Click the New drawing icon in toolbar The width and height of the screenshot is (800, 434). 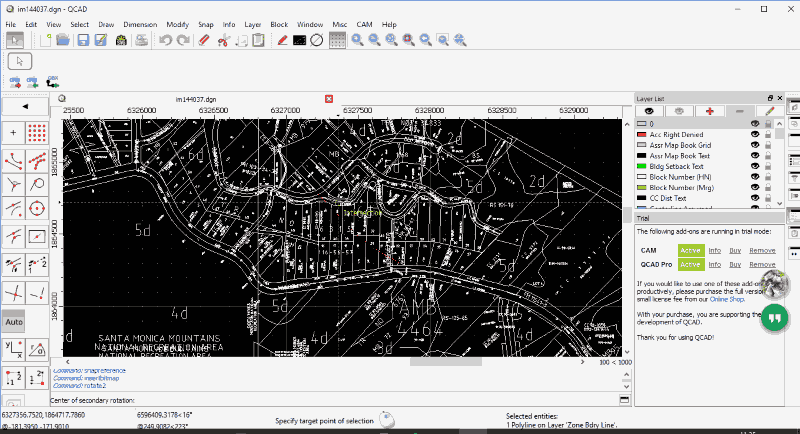click(46, 40)
